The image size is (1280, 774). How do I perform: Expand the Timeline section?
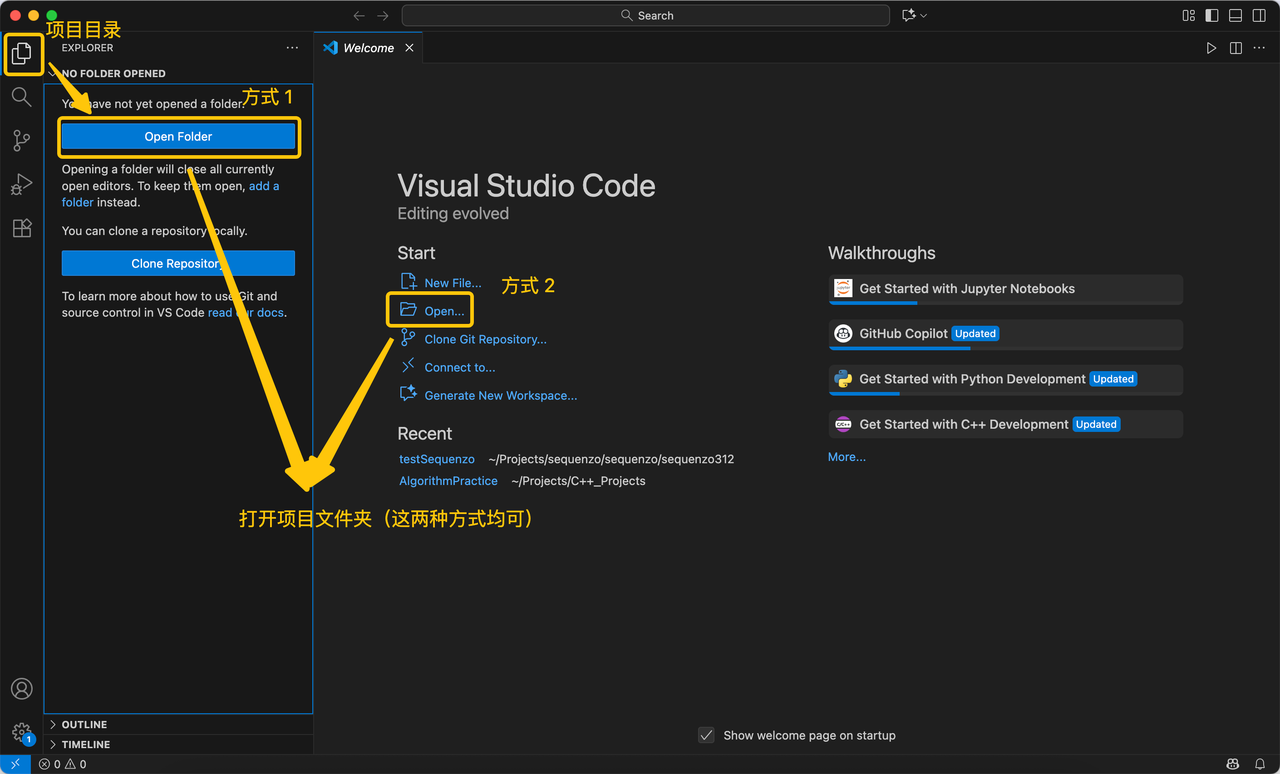point(86,744)
